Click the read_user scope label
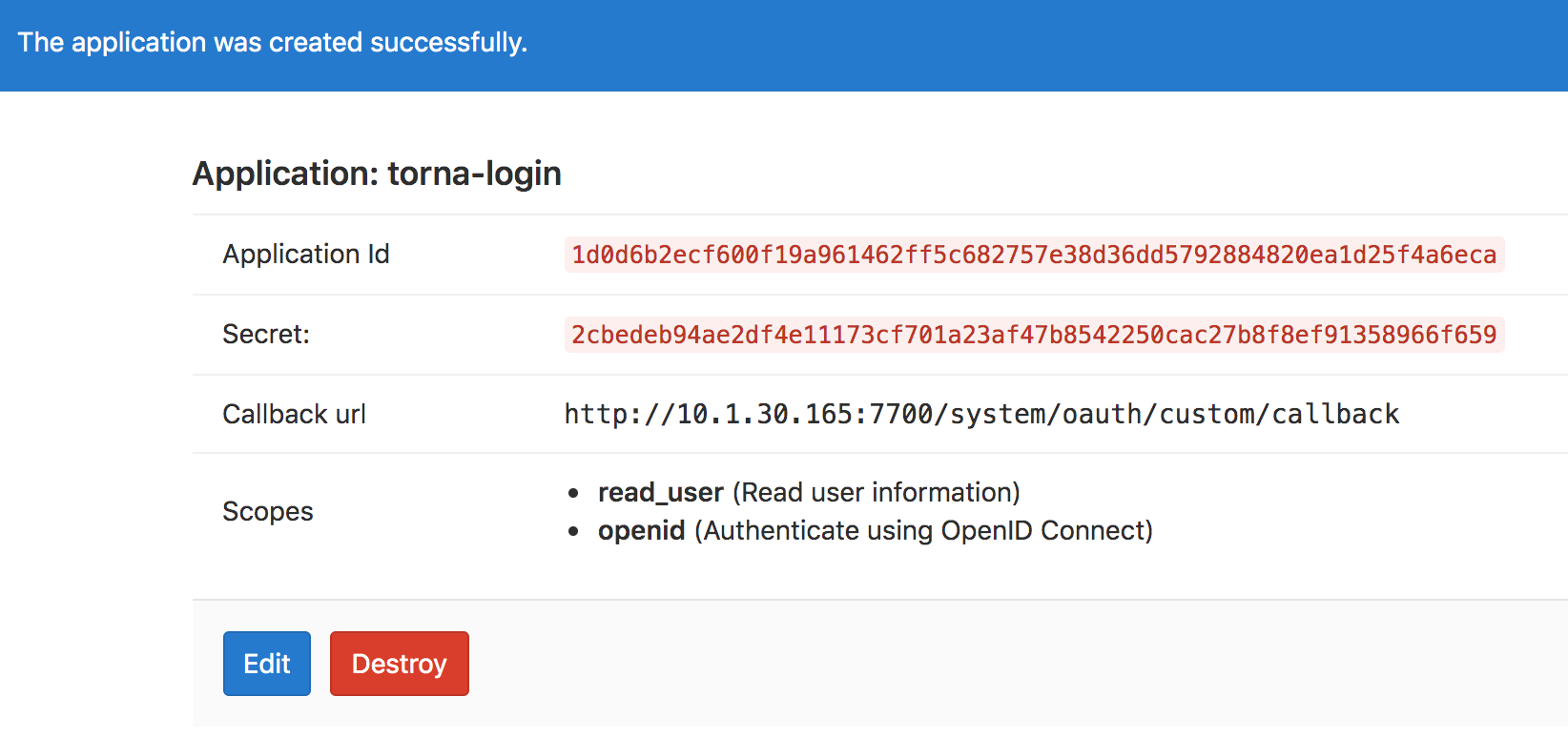1568x738 pixels. (659, 492)
